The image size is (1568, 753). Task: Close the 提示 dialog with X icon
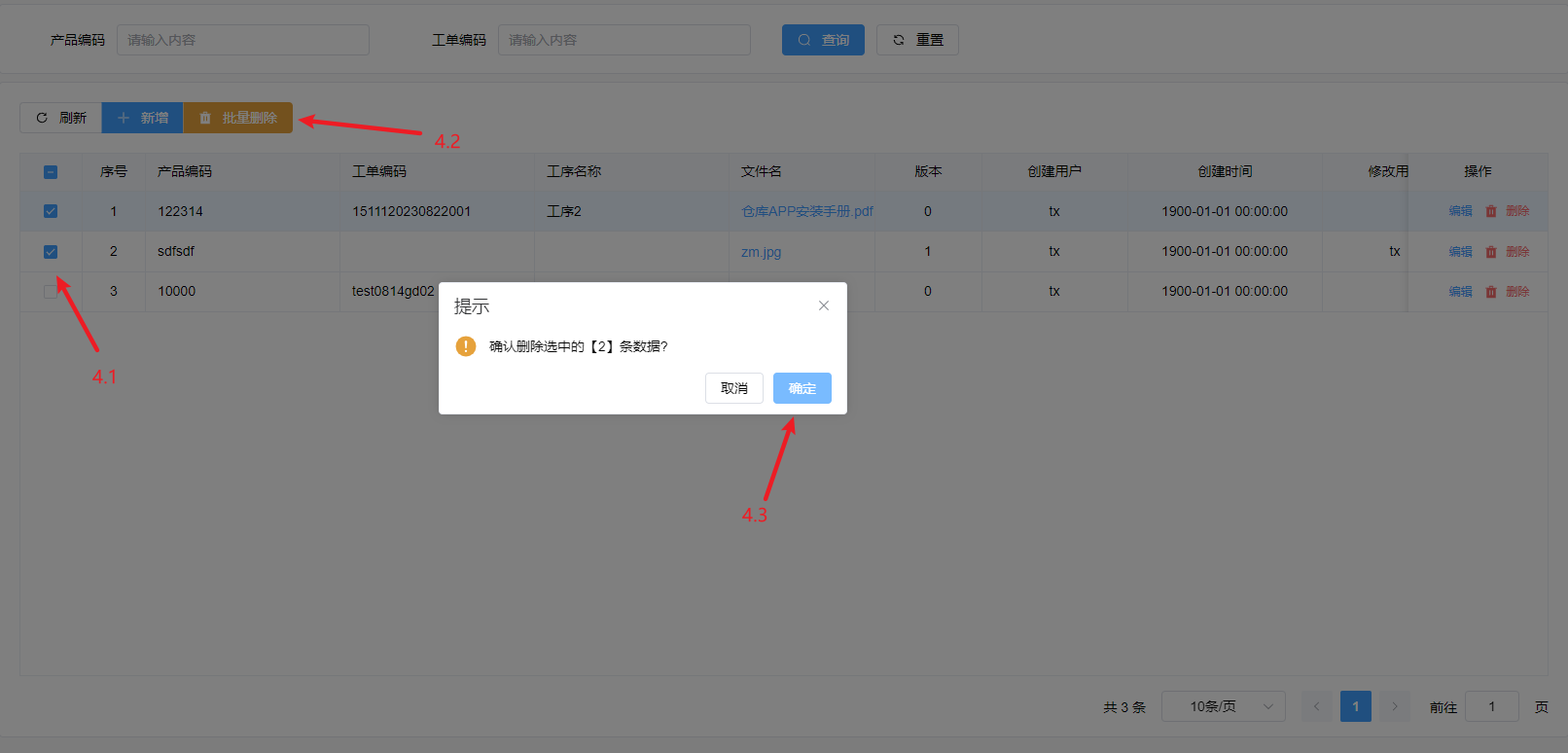[823, 305]
